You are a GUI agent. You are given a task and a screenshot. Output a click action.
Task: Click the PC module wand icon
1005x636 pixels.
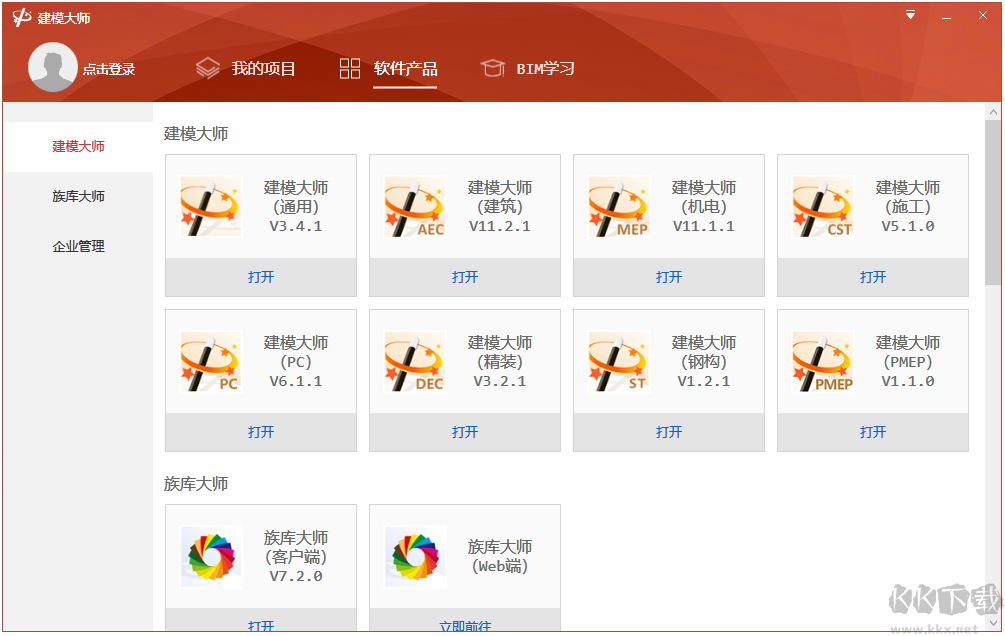[x=211, y=362]
